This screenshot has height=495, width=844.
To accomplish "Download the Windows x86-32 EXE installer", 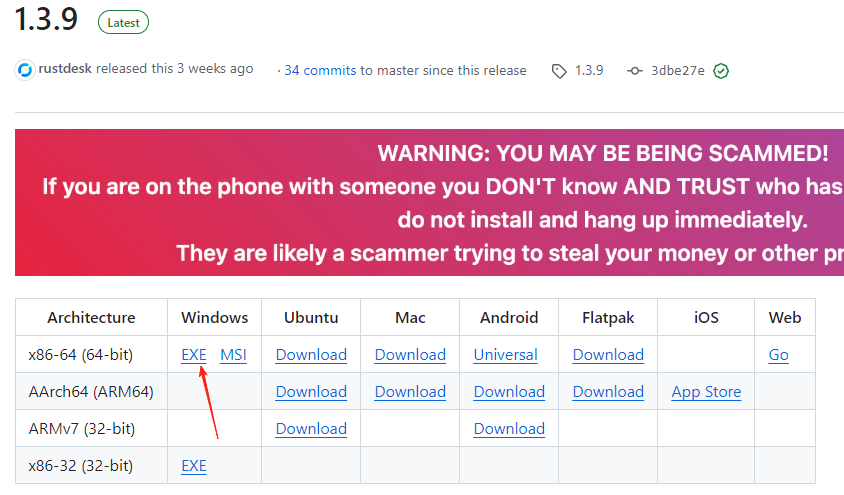I will pos(194,466).
